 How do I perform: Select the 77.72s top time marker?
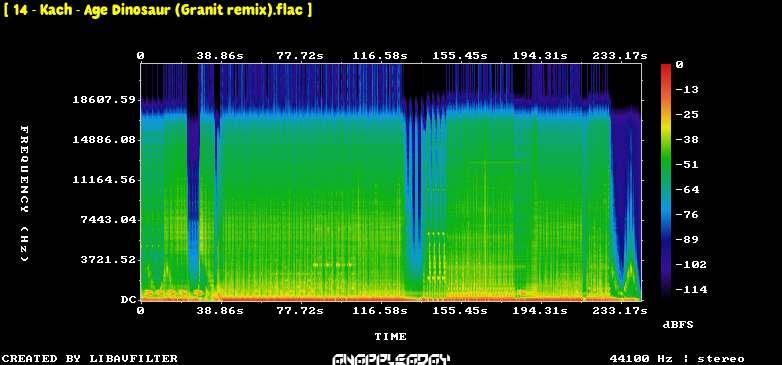(x=300, y=56)
